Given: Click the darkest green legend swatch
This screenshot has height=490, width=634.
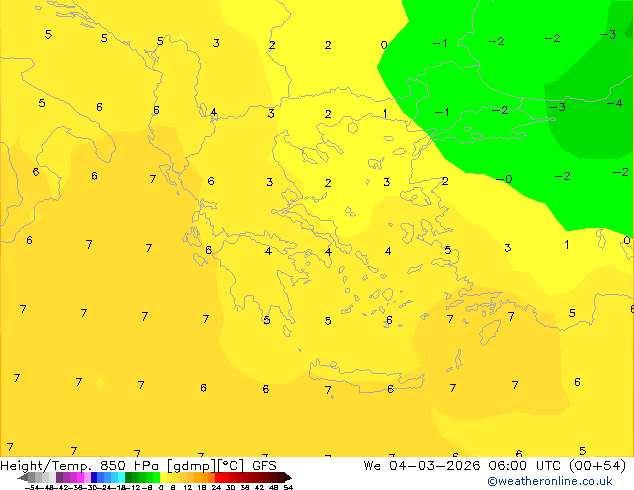Looking at the screenshot, I should tap(129, 477).
